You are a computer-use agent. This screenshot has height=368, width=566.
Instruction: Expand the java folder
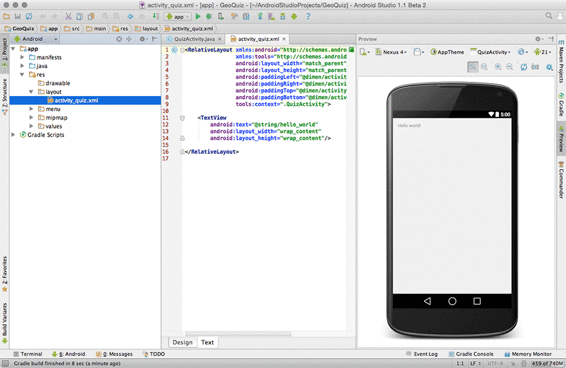tap(22, 66)
